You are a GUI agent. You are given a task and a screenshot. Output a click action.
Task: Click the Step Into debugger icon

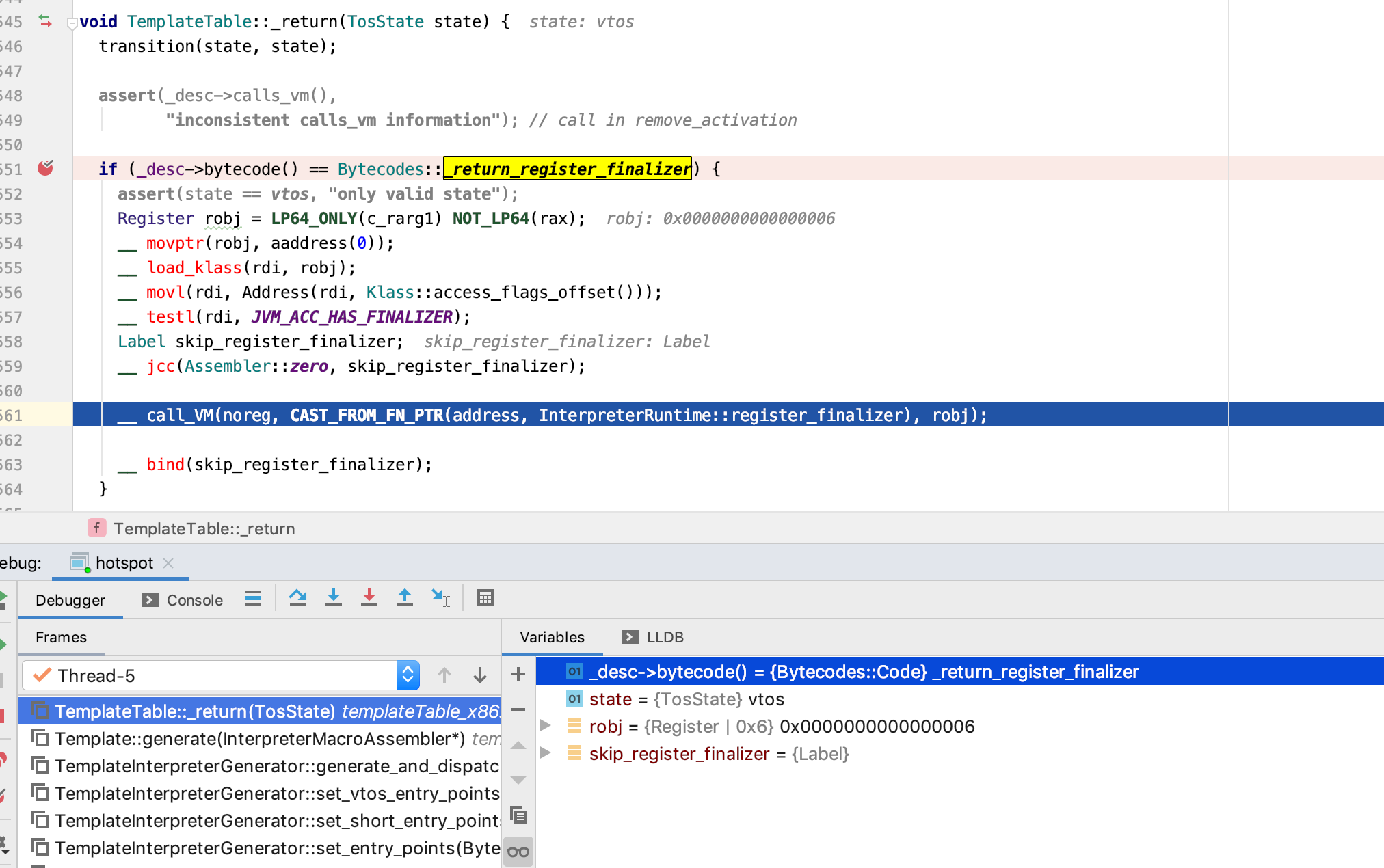coord(334,598)
